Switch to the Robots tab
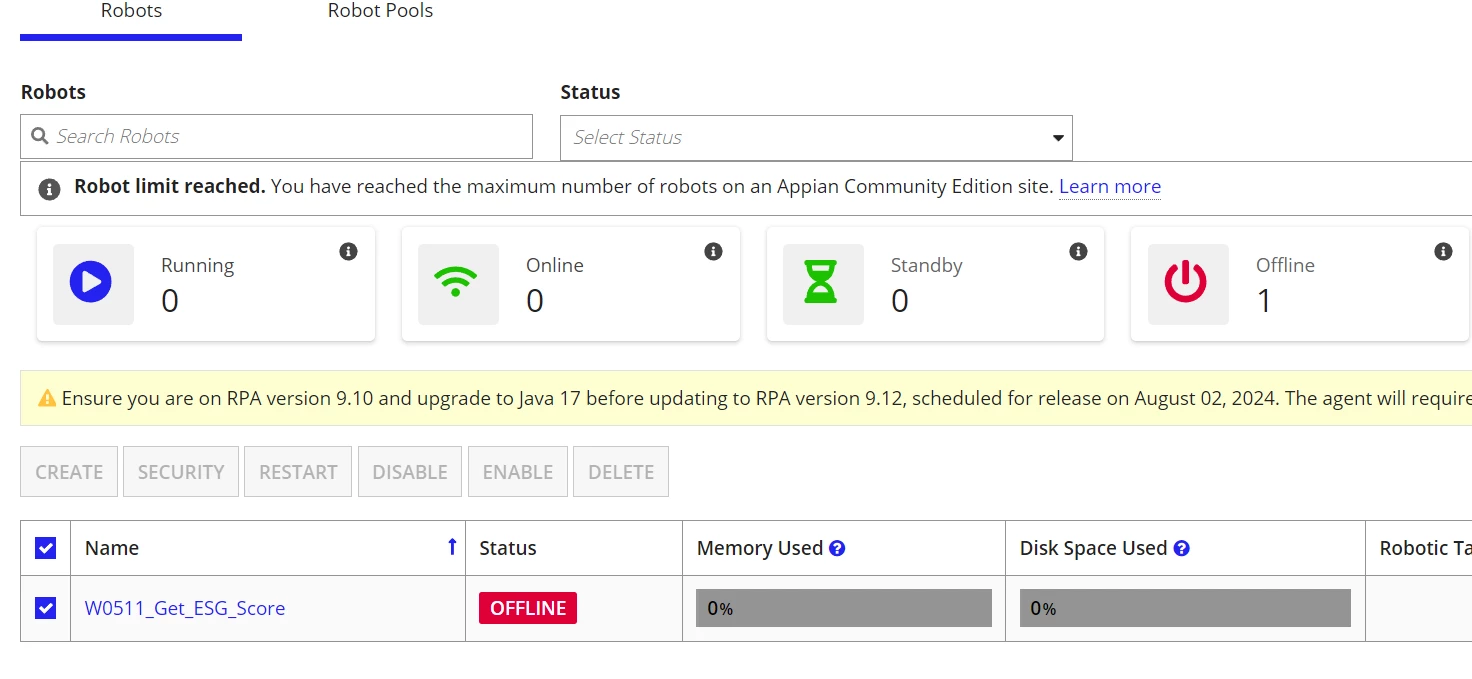The image size is (1472, 679). coord(131,12)
